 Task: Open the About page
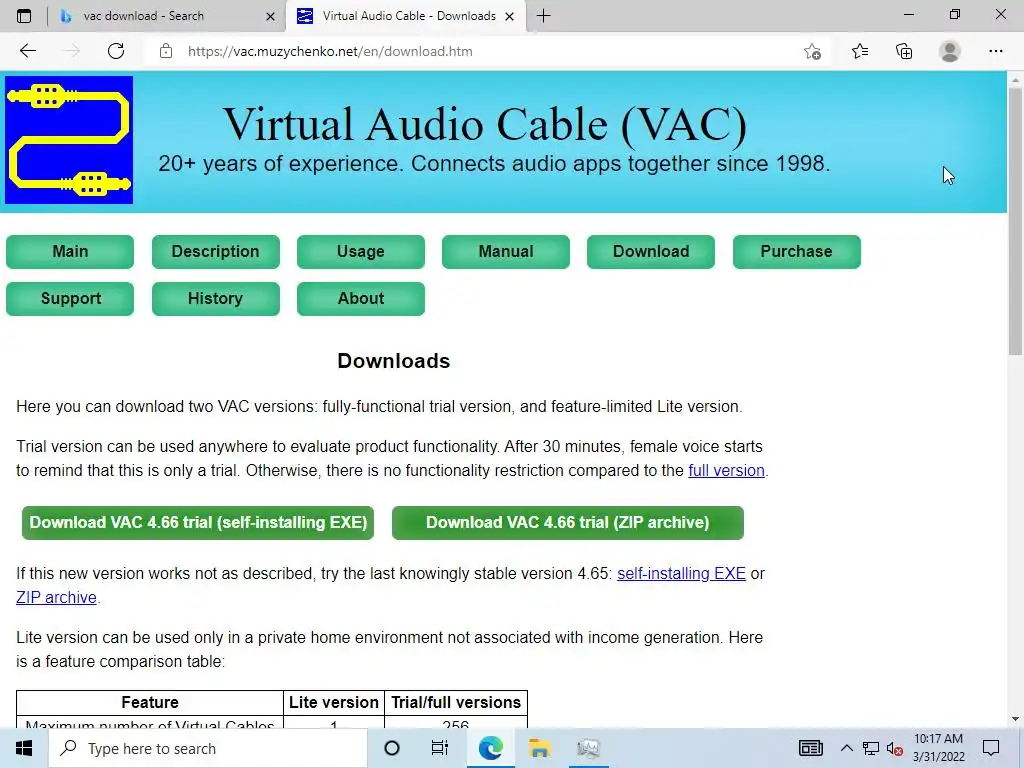pyautogui.click(x=360, y=298)
